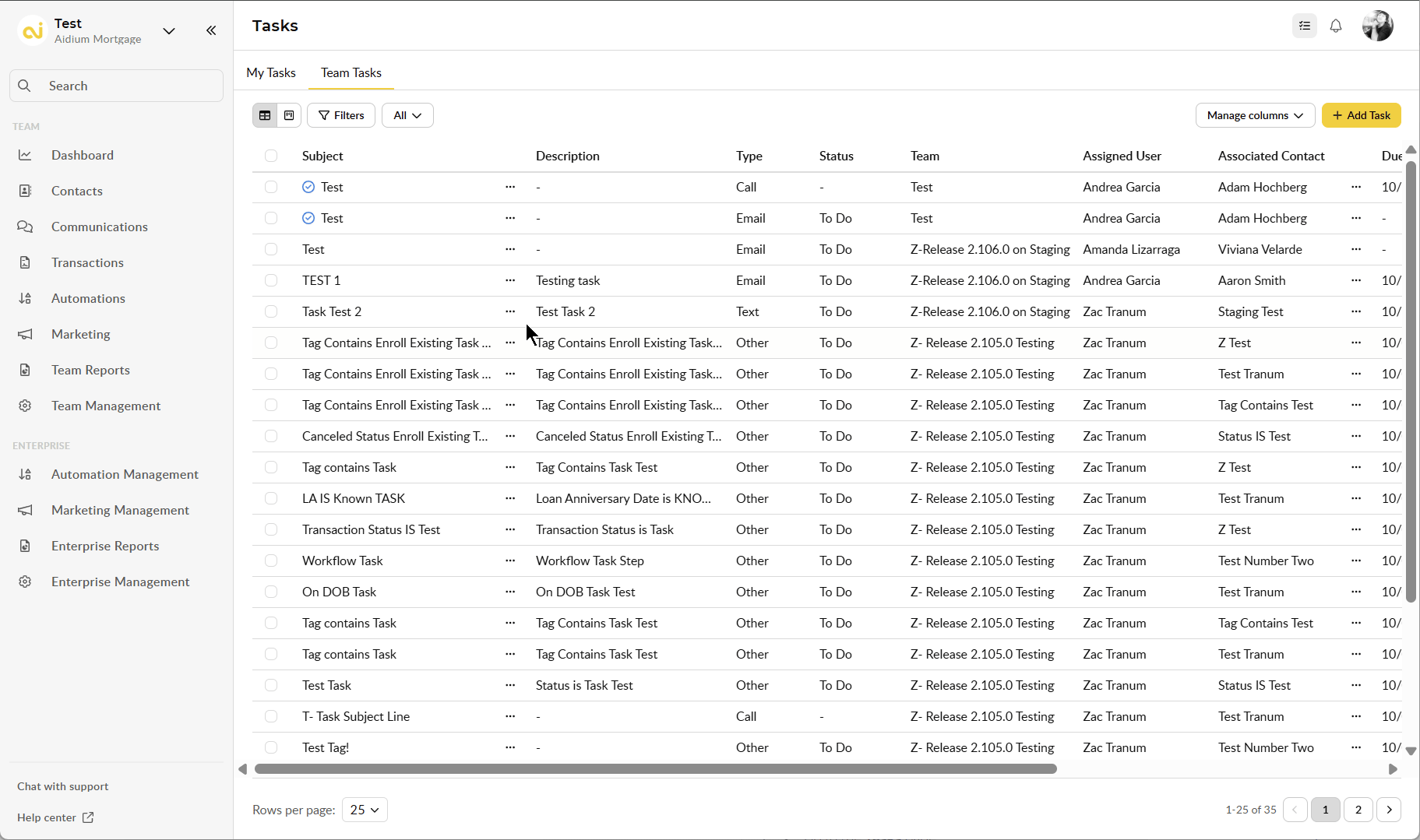The image size is (1420, 840).
Task: Collapse the left sidebar with double-chevron icon
Action: [211, 30]
